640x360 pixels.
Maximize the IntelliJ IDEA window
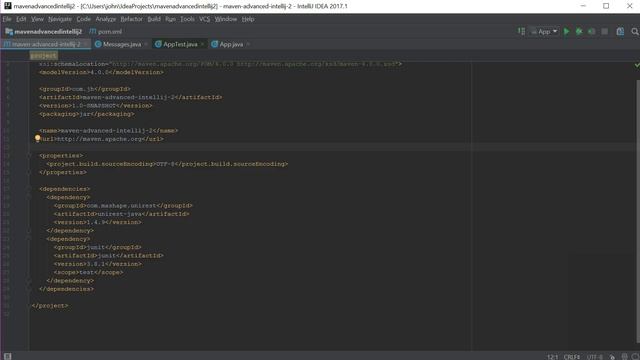click(x=606, y=6)
